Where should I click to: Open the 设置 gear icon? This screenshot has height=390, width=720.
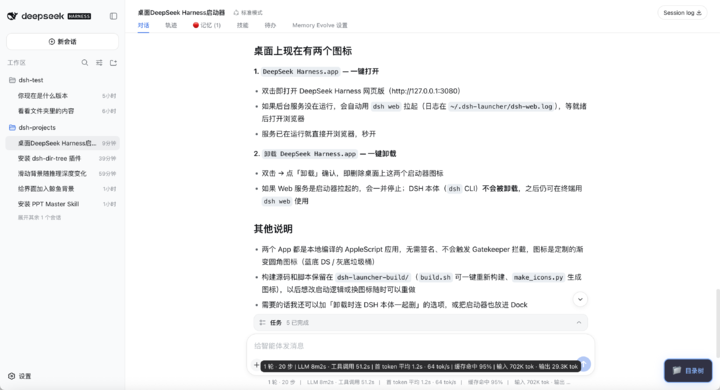[12, 376]
